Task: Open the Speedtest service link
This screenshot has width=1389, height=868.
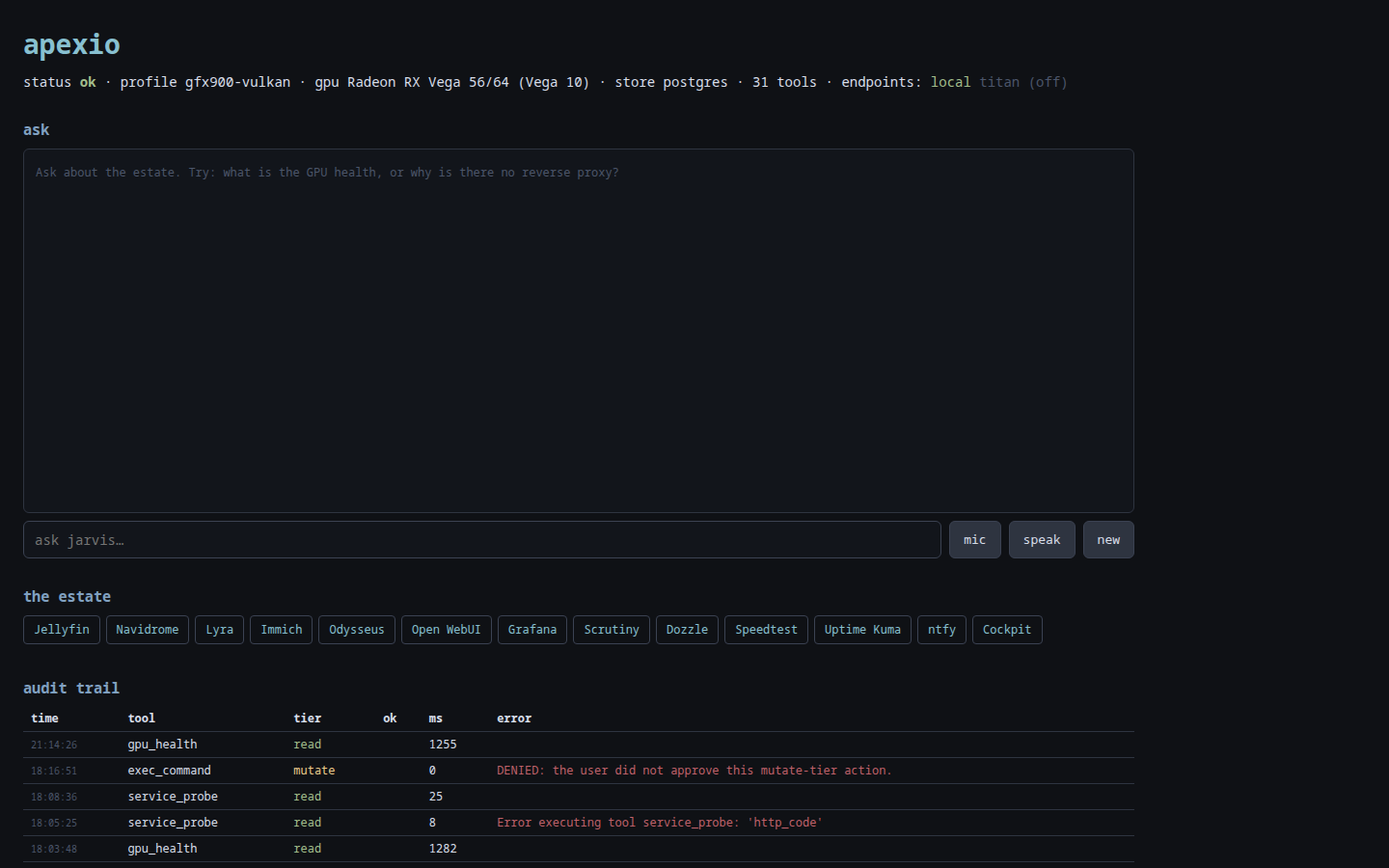Action: (x=767, y=630)
